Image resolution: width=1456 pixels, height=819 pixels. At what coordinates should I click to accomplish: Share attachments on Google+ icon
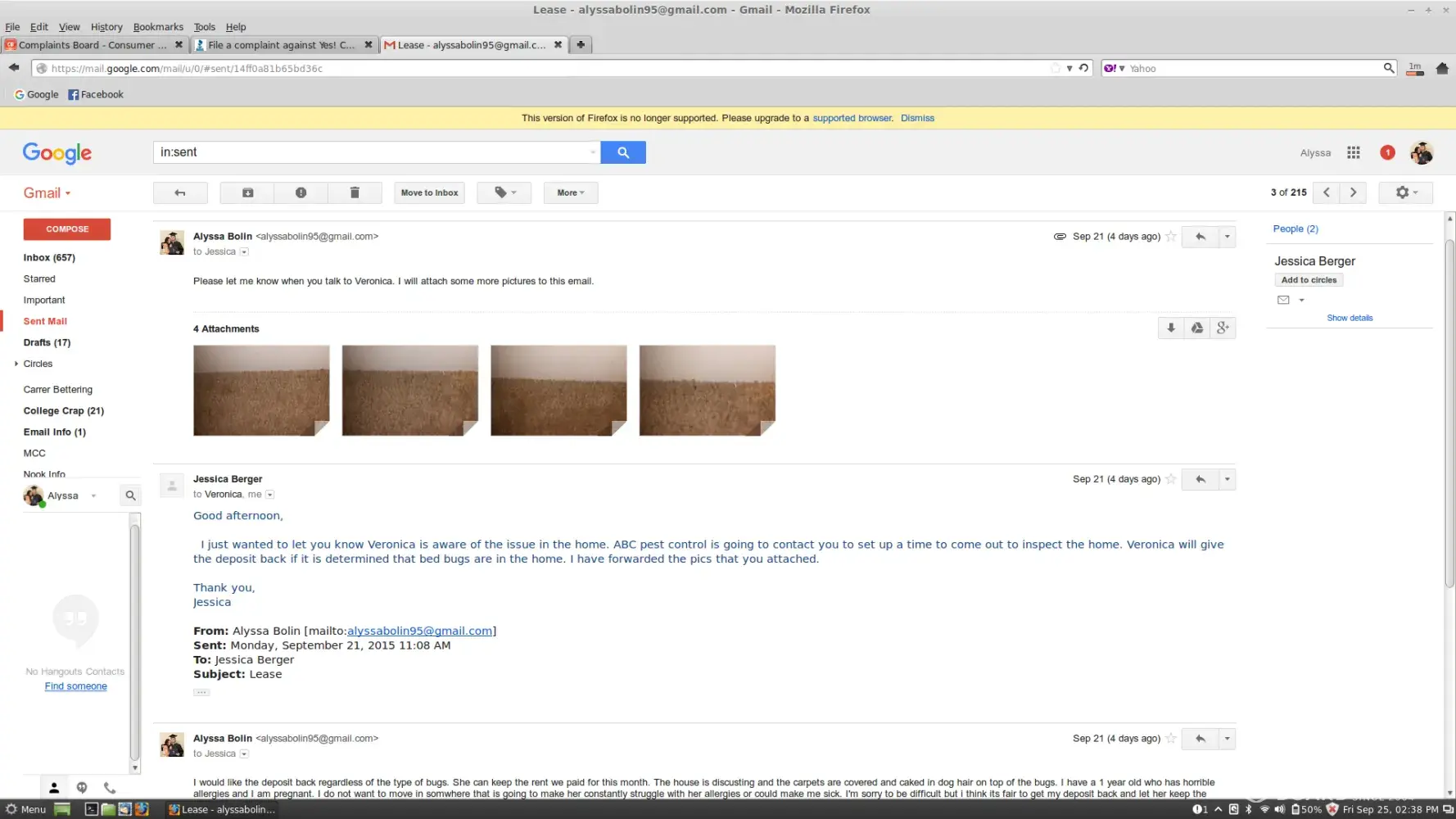point(1223,328)
